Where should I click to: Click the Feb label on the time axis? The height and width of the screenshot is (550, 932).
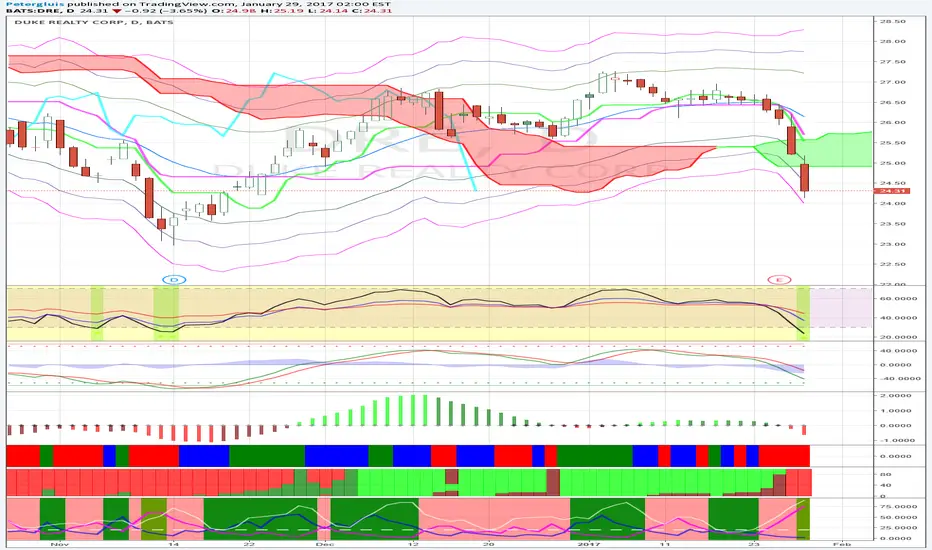tap(842, 544)
